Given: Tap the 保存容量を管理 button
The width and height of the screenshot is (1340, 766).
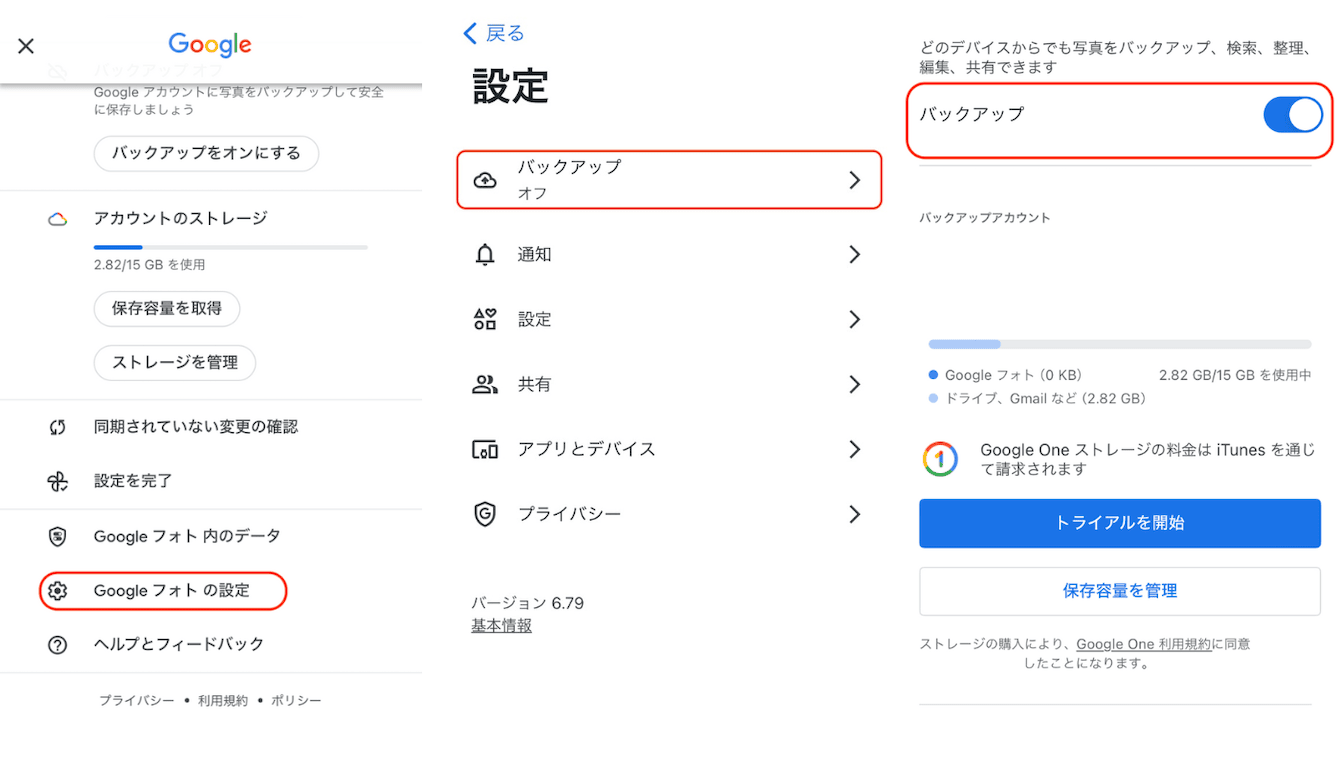Looking at the screenshot, I should tap(1120, 591).
